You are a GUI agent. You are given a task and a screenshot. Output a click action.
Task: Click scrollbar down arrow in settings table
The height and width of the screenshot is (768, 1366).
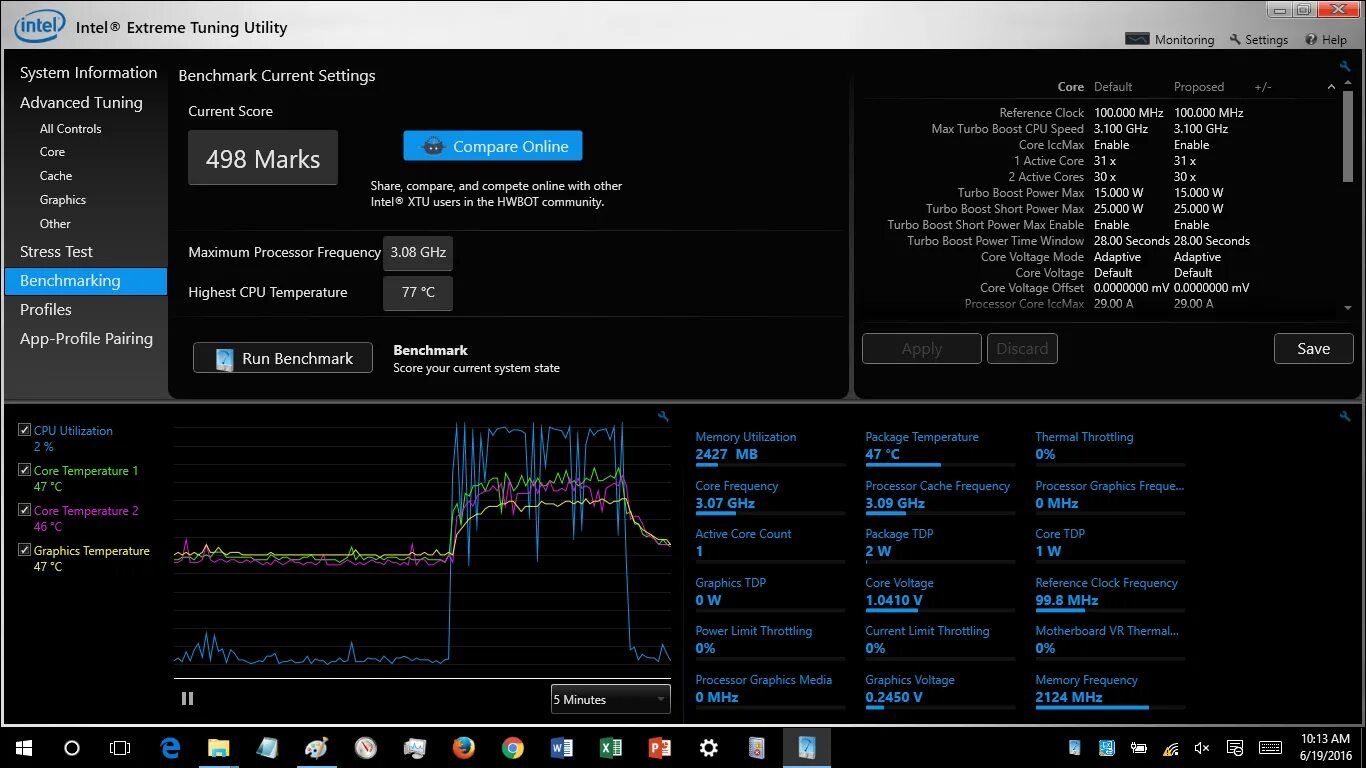coord(1348,307)
